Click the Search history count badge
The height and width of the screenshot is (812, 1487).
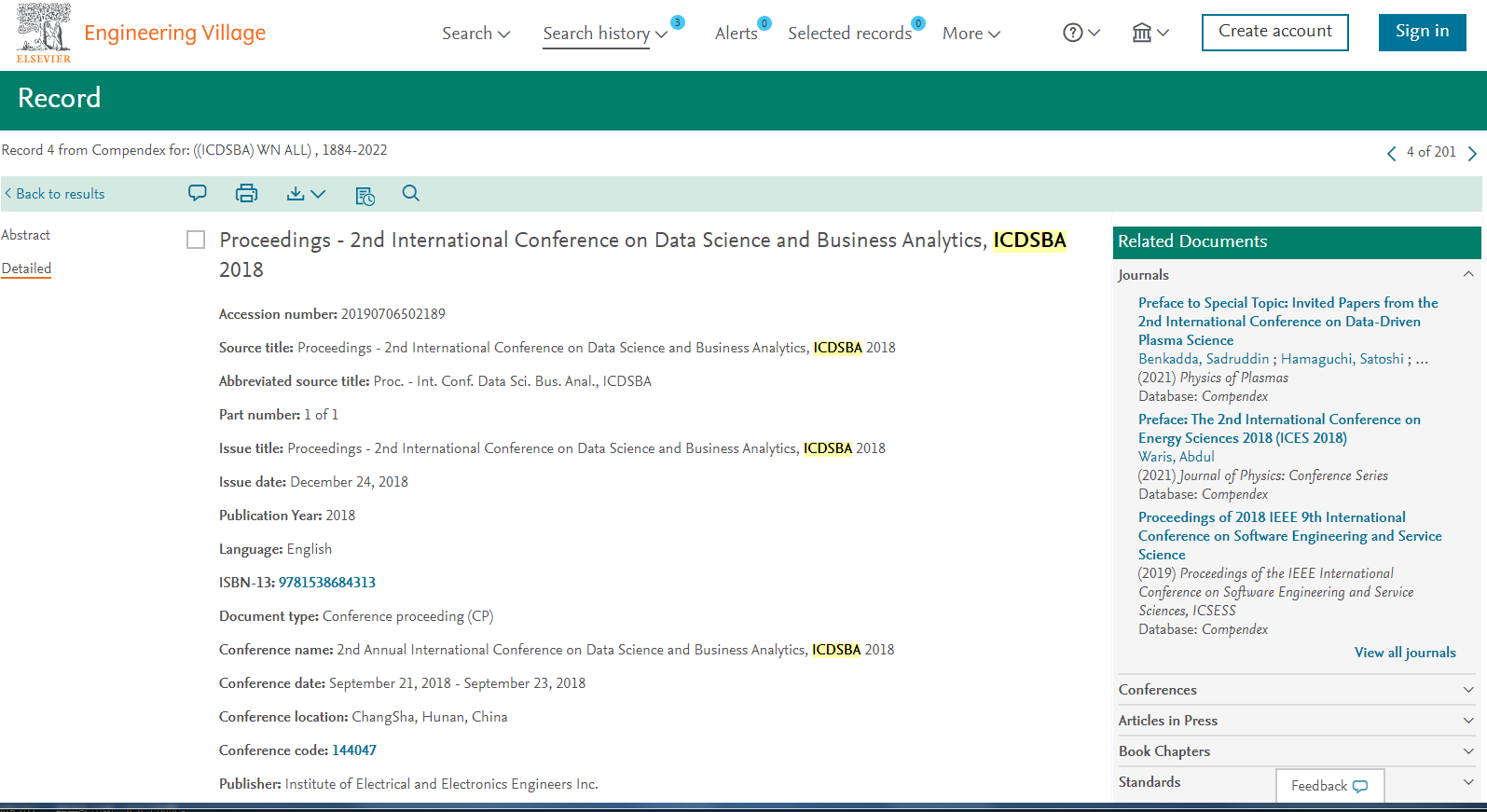[678, 22]
